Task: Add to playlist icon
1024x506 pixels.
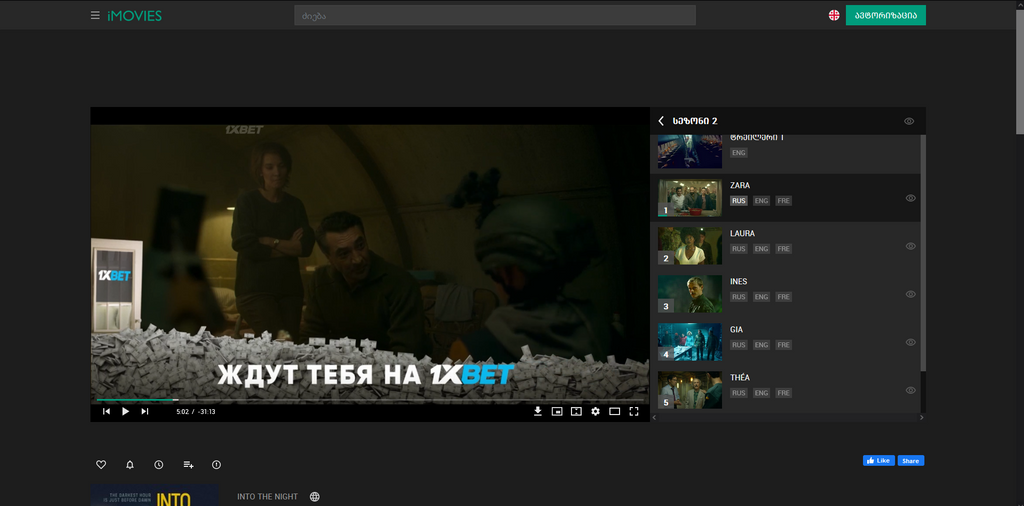Action: coord(188,465)
